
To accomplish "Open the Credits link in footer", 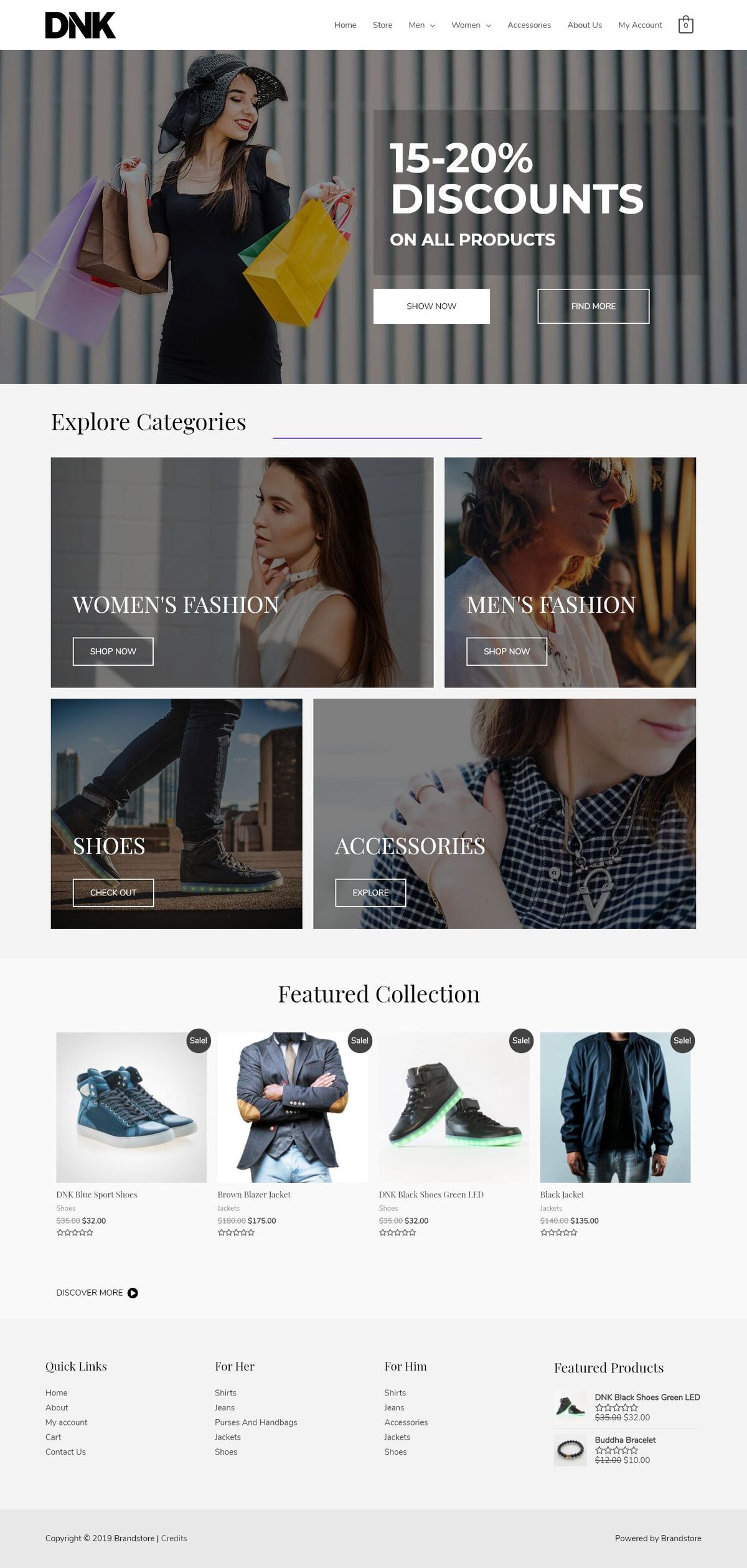I will click(174, 1538).
